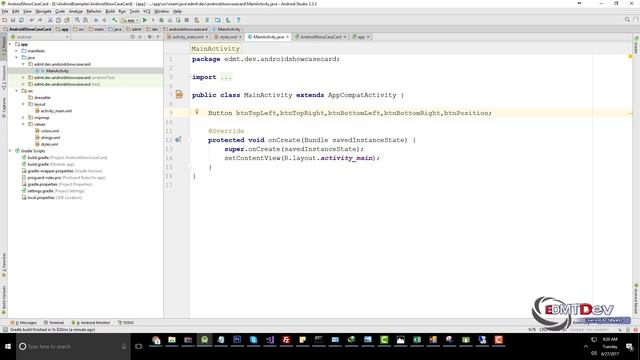Collapse the java folder node
This screenshot has width=640, height=360.
tap(17, 58)
